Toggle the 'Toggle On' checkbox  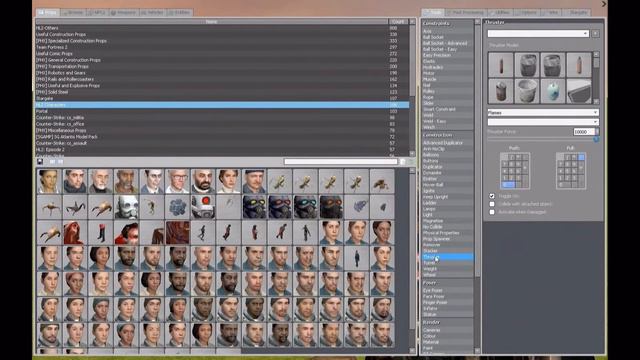tap(492, 196)
